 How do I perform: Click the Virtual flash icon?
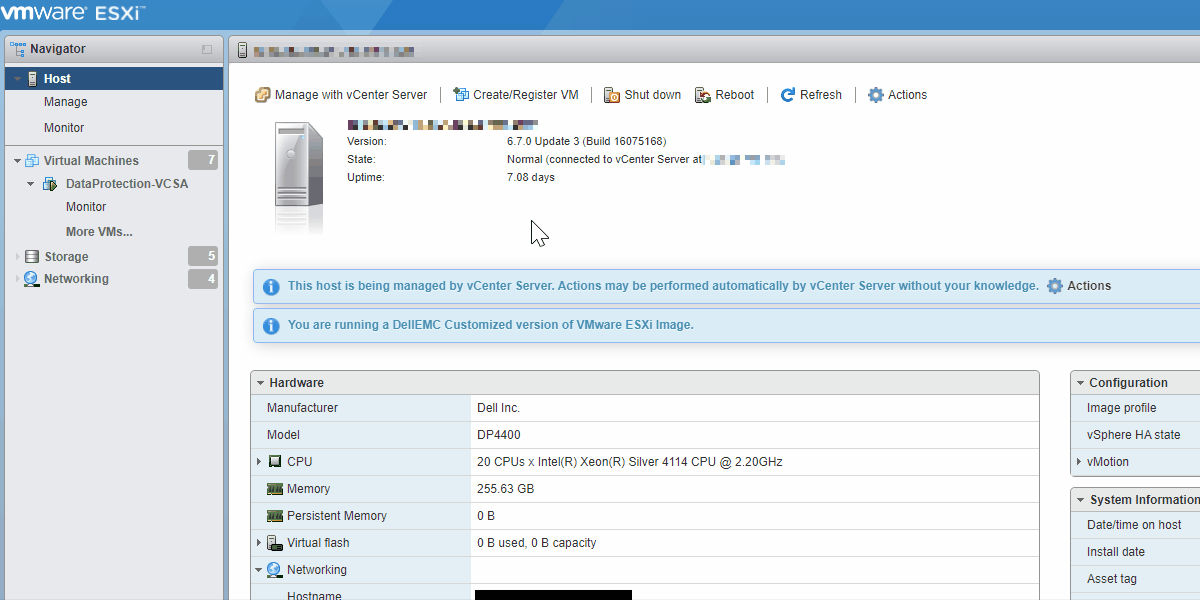pos(275,543)
